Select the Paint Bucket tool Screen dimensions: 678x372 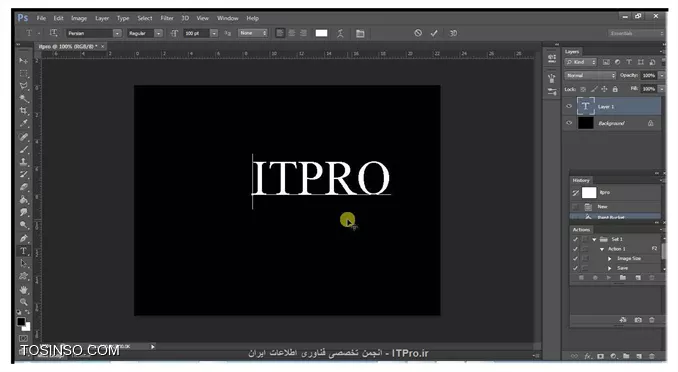tap(23, 200)
